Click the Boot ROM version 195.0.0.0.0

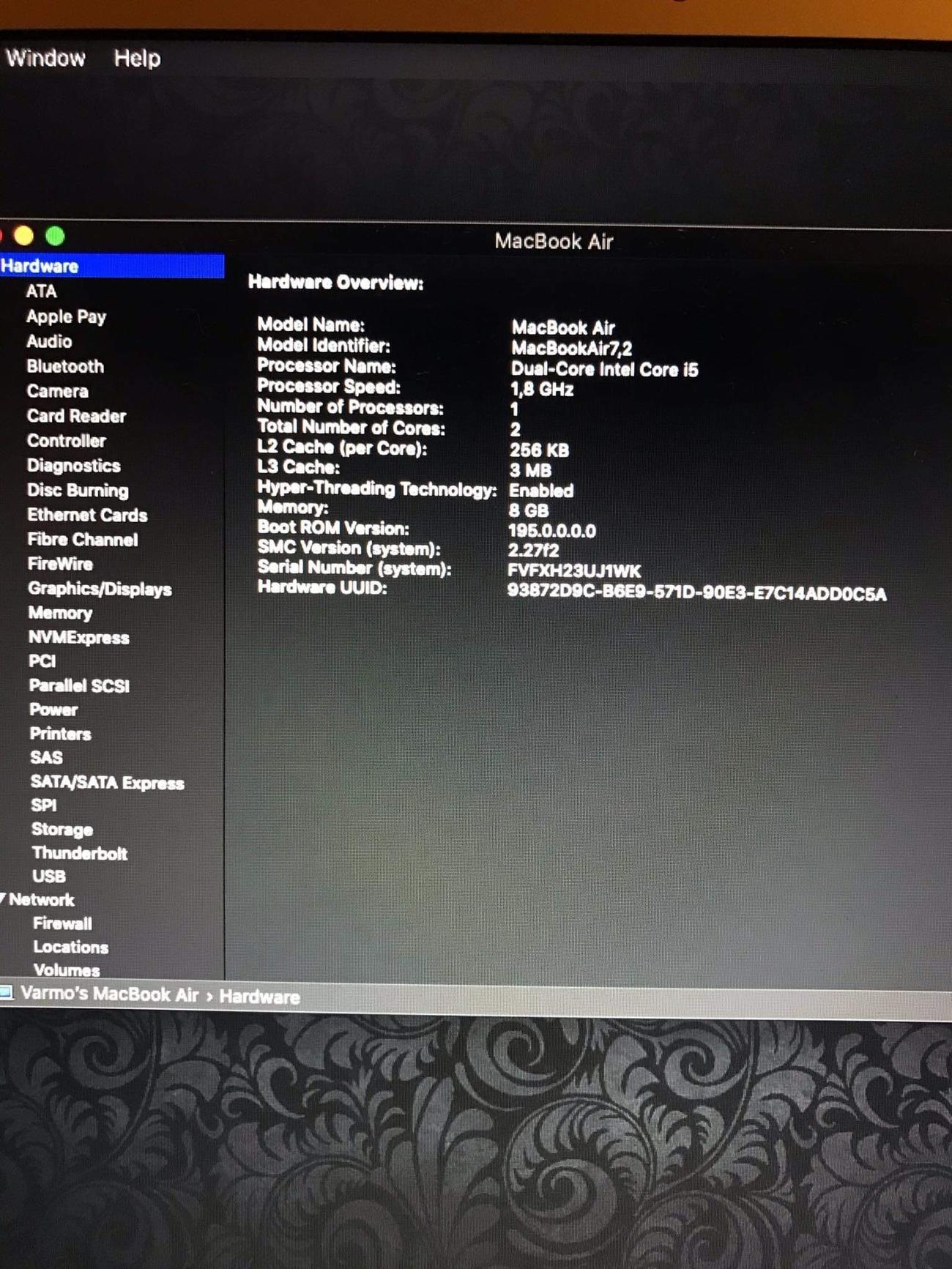pos(552,531)
